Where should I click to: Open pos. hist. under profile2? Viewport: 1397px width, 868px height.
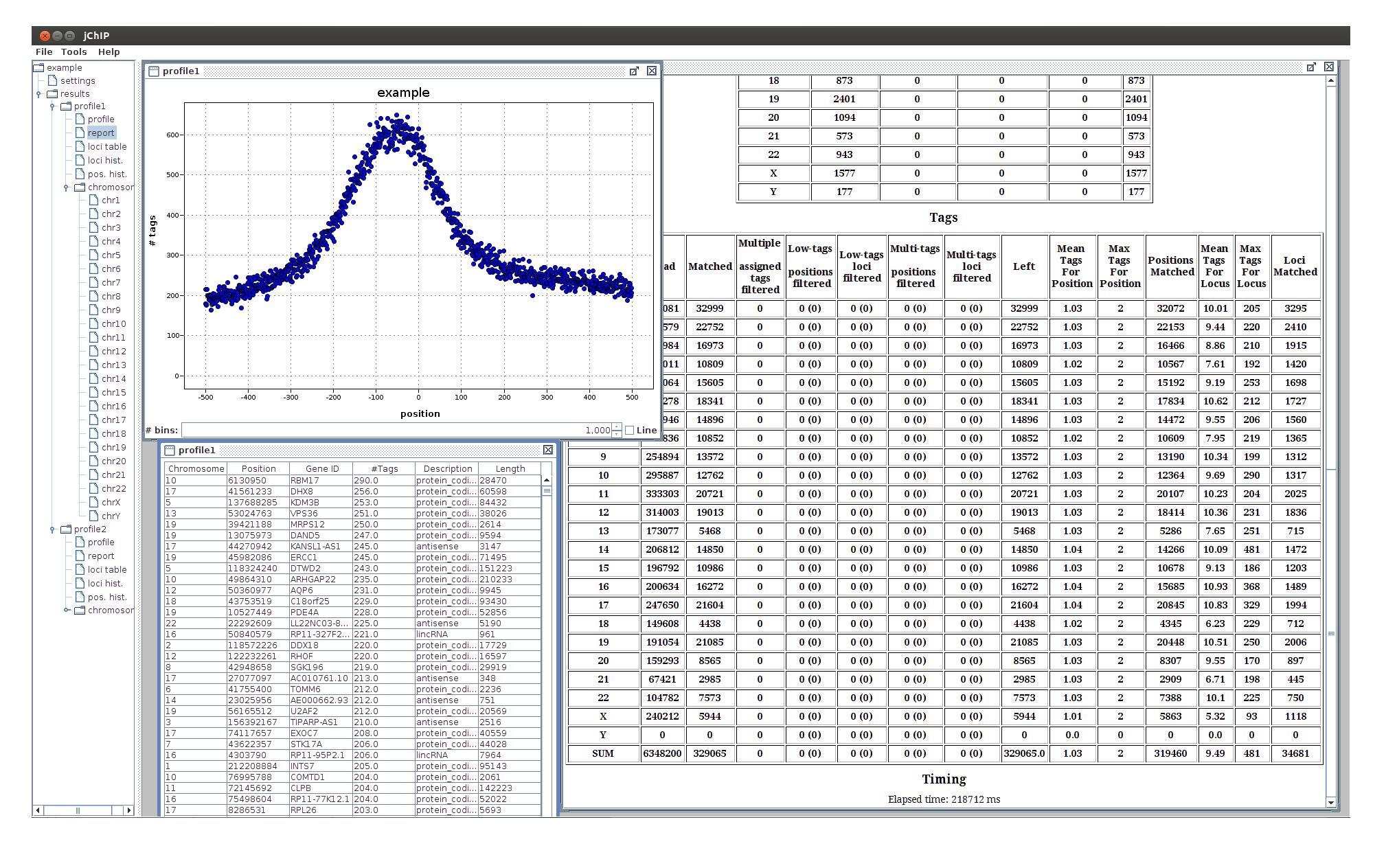pyautogui.click(x=106, y=597)
